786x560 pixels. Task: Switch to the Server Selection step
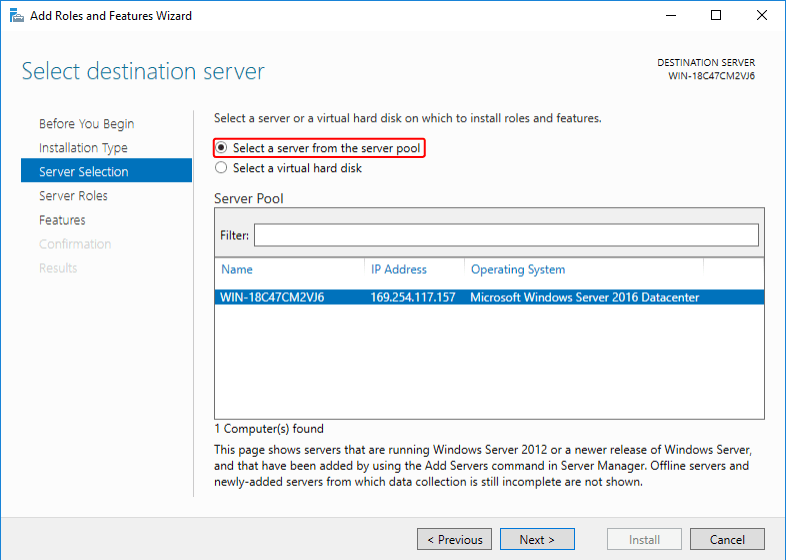click(84, 172)
